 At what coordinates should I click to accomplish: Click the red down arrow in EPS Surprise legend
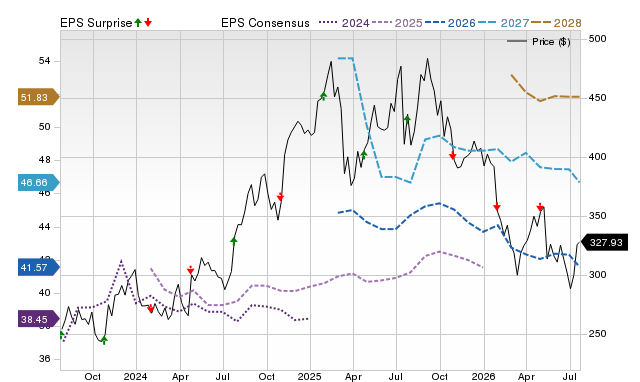coord(148,23)
